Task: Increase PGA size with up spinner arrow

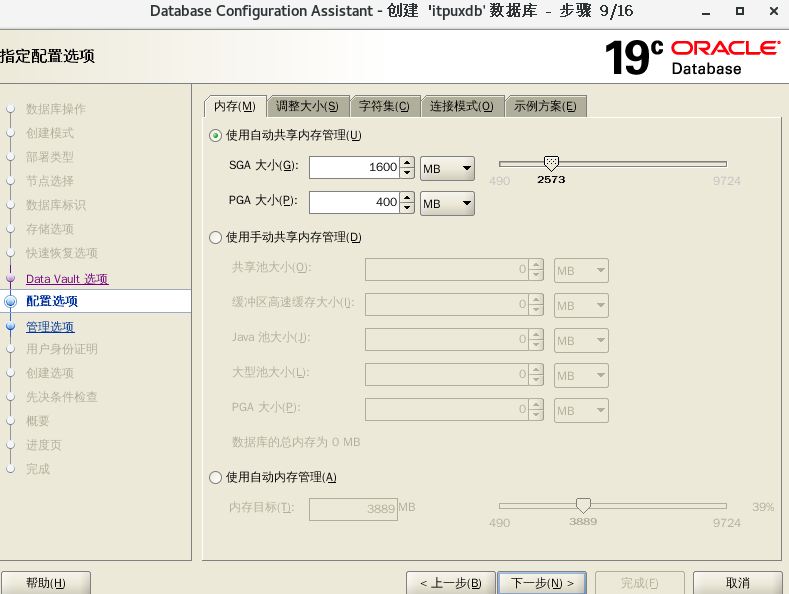Action: (407, 197)
